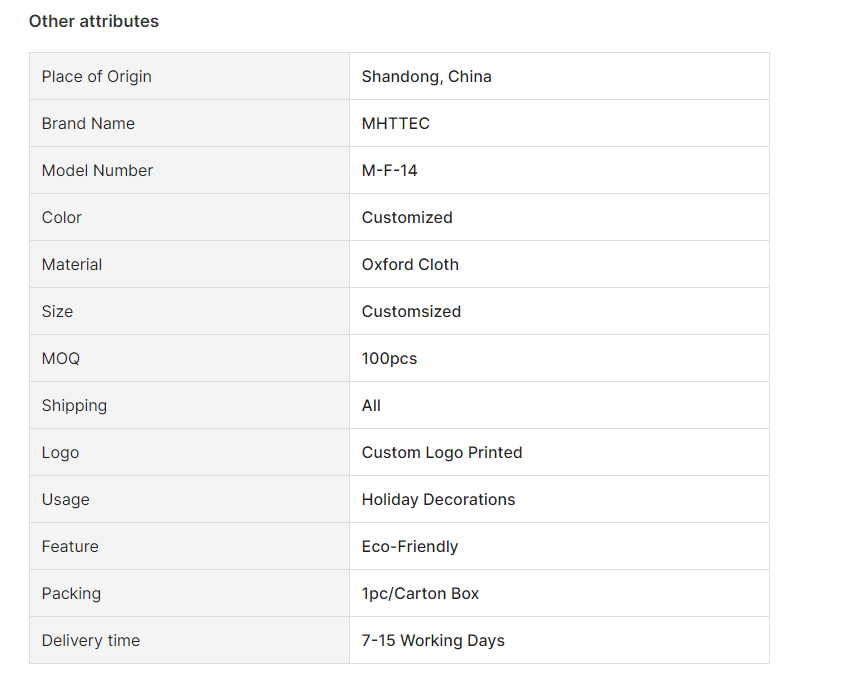
Task: Click the "Model Number" label
Action: click(97, 171)
